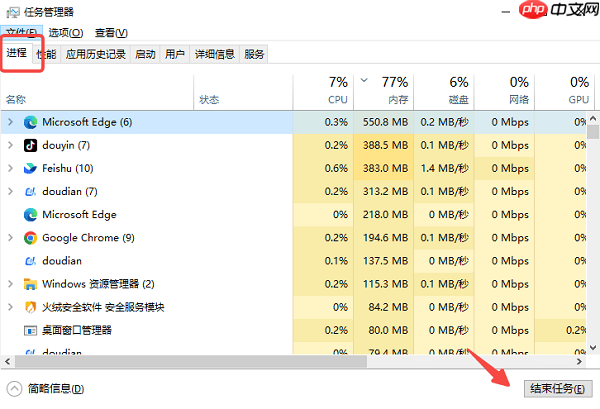Select the Google Chrome (9) process name
Image resolution: width=600 pixels, height=409 pixels.
pyautogui.click(x=88, y=238)
